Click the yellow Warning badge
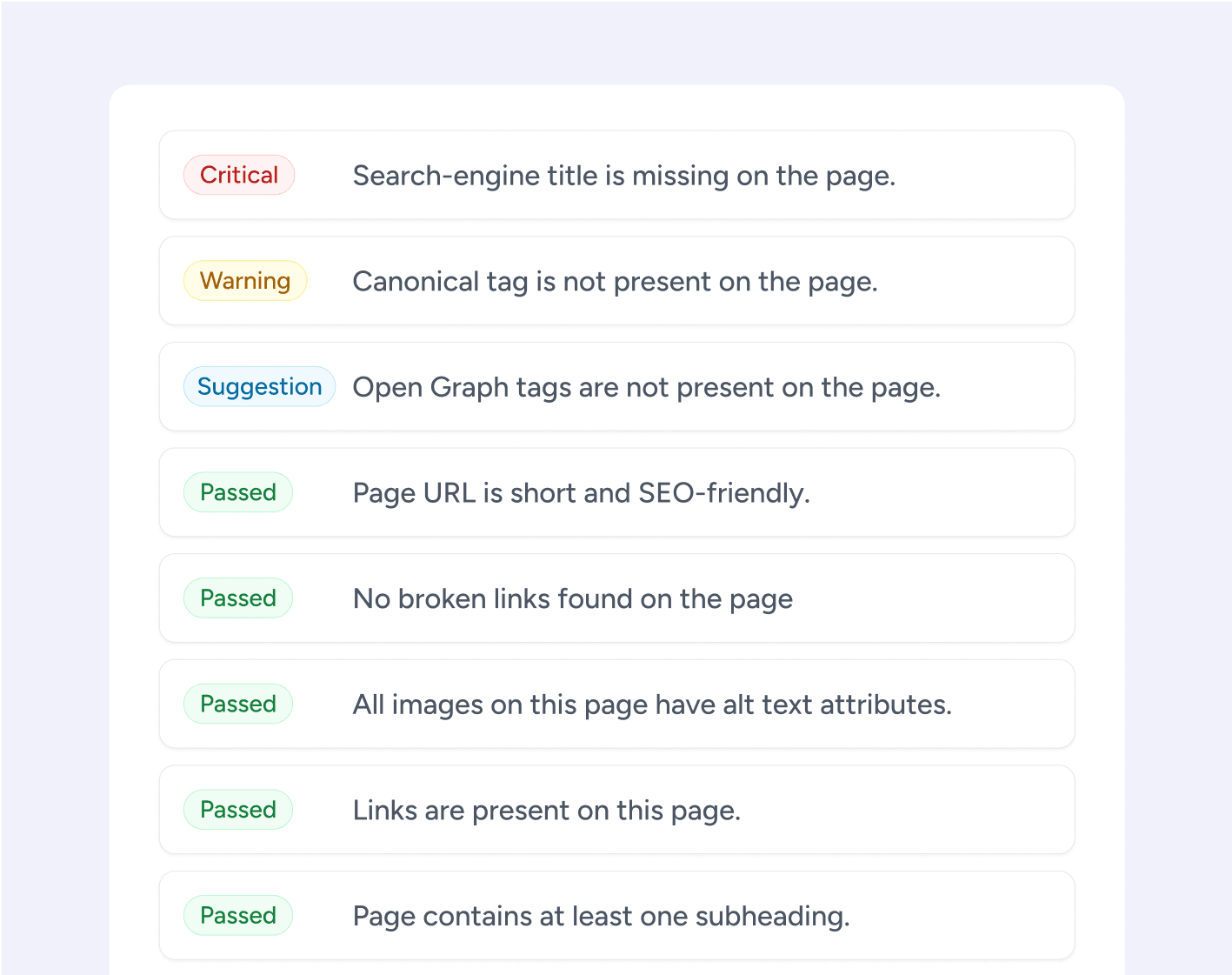This screenshot has width=1232, height=975. (x=245, y=281)
